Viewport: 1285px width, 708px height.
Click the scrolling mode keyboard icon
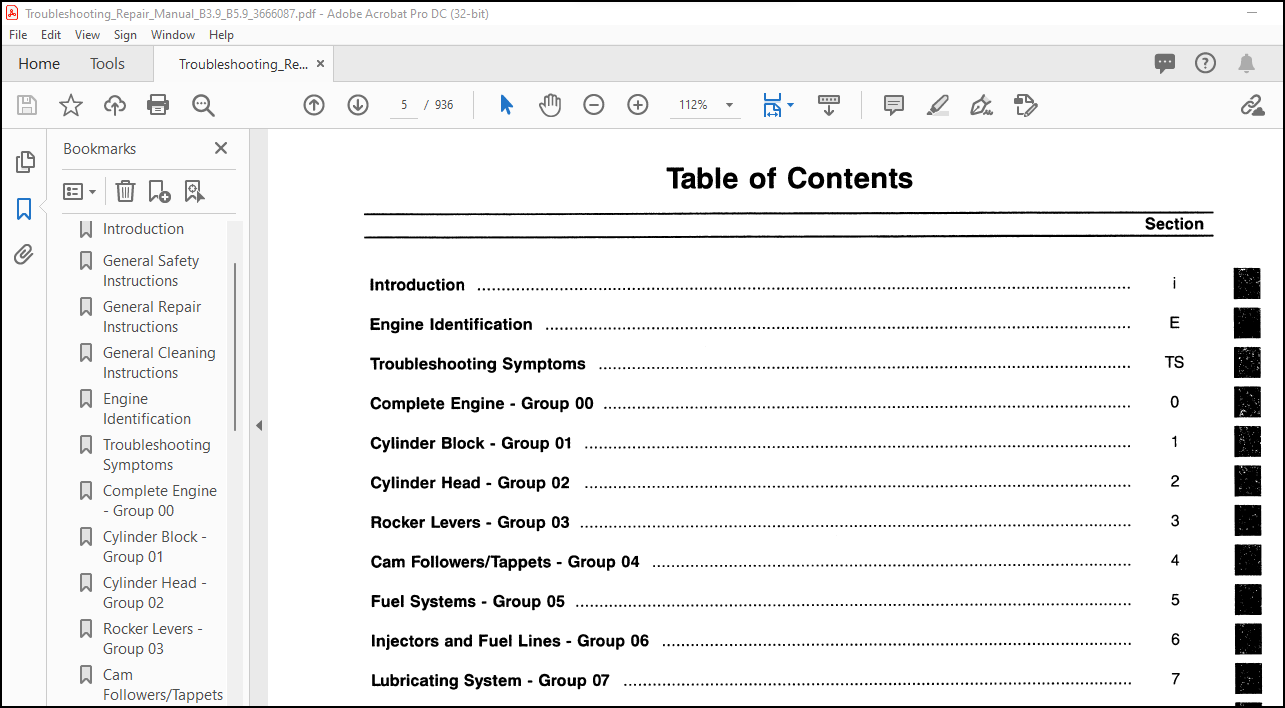click(829, 105)
